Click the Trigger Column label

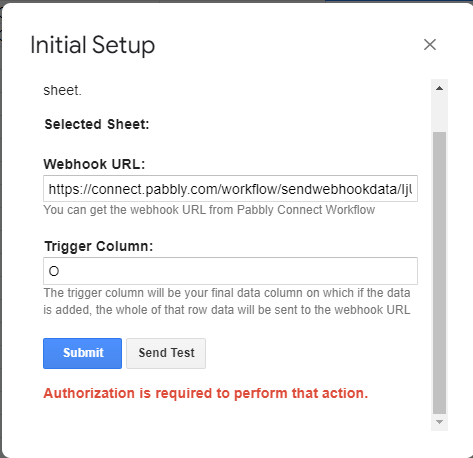99,247
